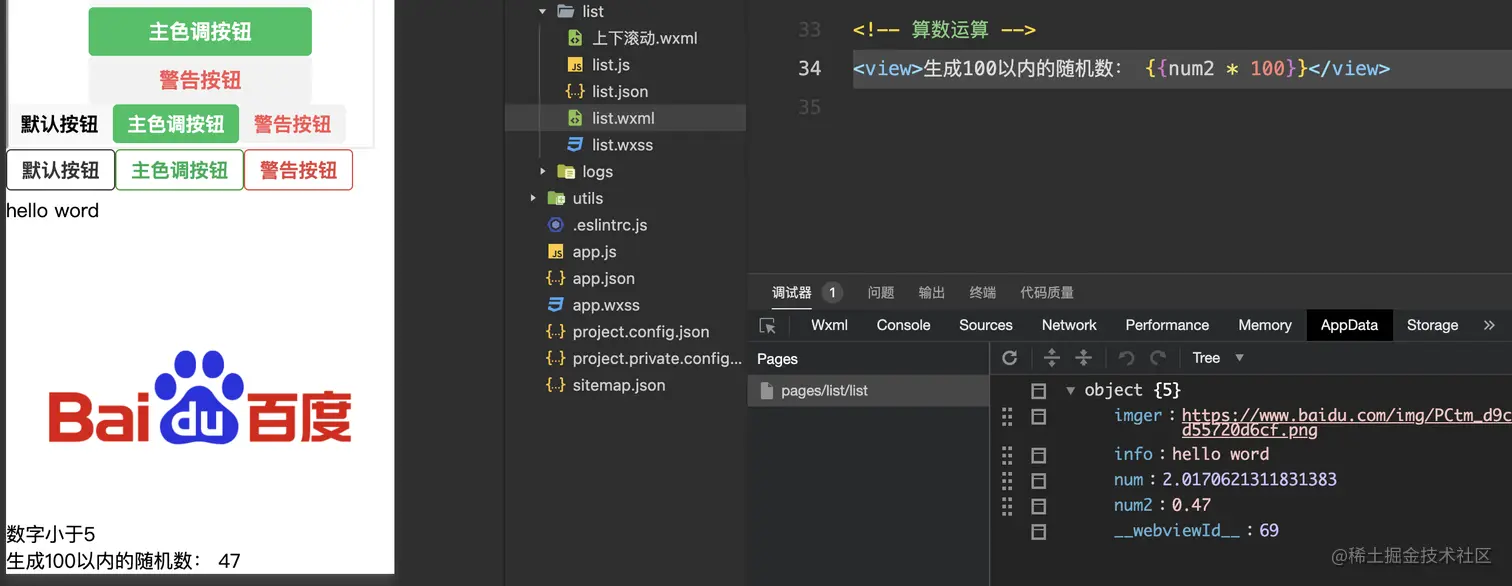The width and height of the screenshot is (1512, 586).
Task: Open the 终端 terminal panel tab
Action: tap(982, 292)
